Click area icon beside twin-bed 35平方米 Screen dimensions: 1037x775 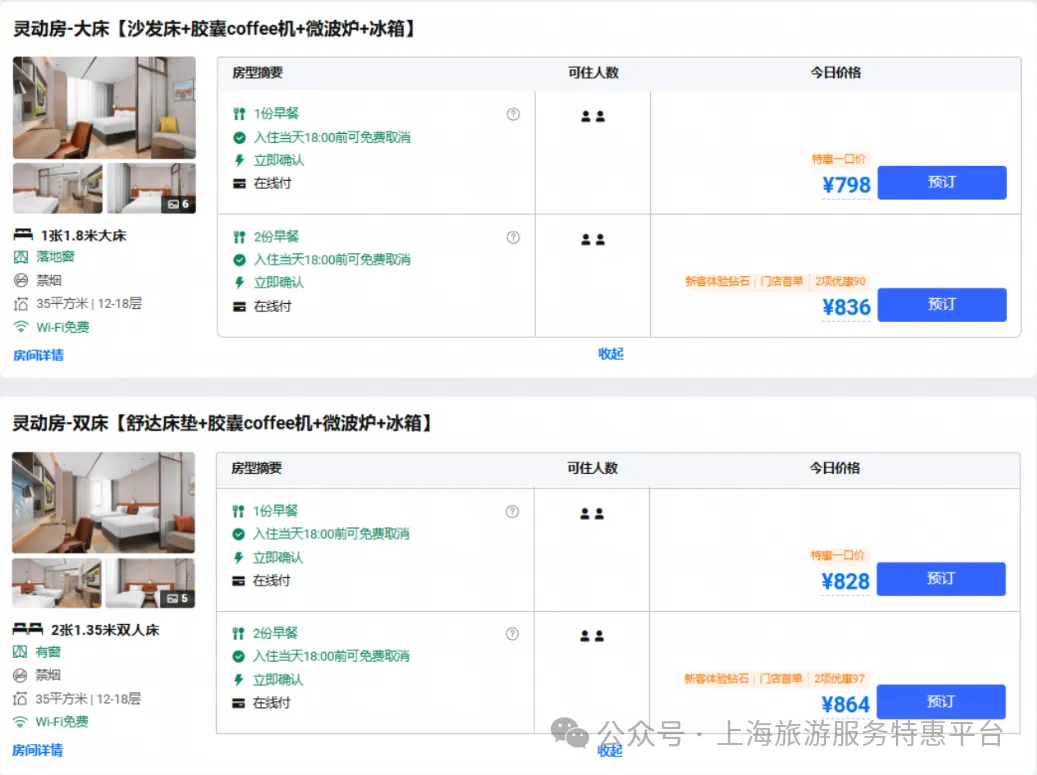pyautogui.click(x=20, y=698)
